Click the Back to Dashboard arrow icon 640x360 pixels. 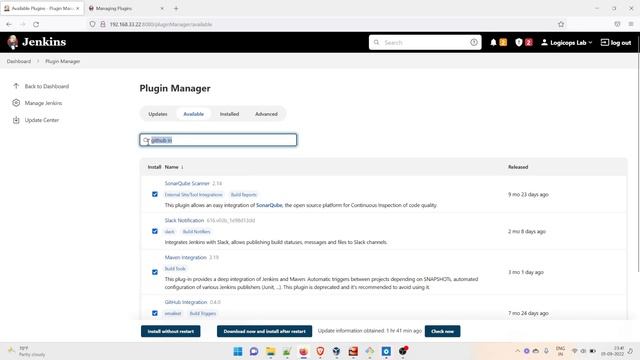pyautogui.click(x=16, y=86)
